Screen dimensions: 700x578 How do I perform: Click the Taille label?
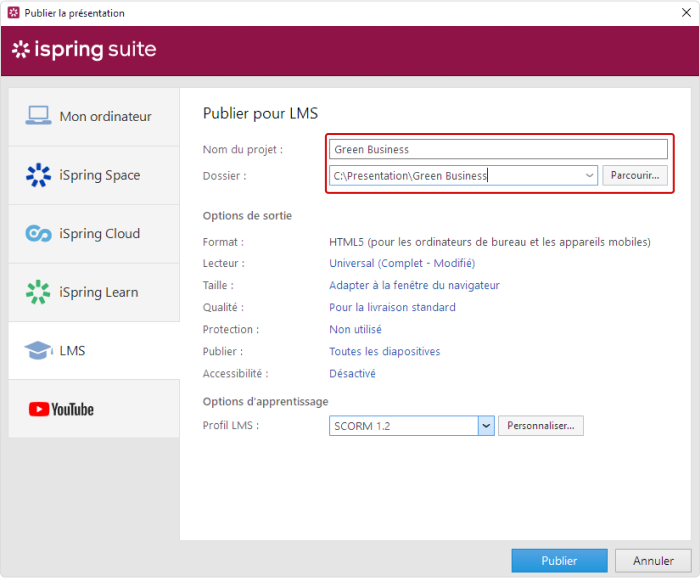point(218,285)
